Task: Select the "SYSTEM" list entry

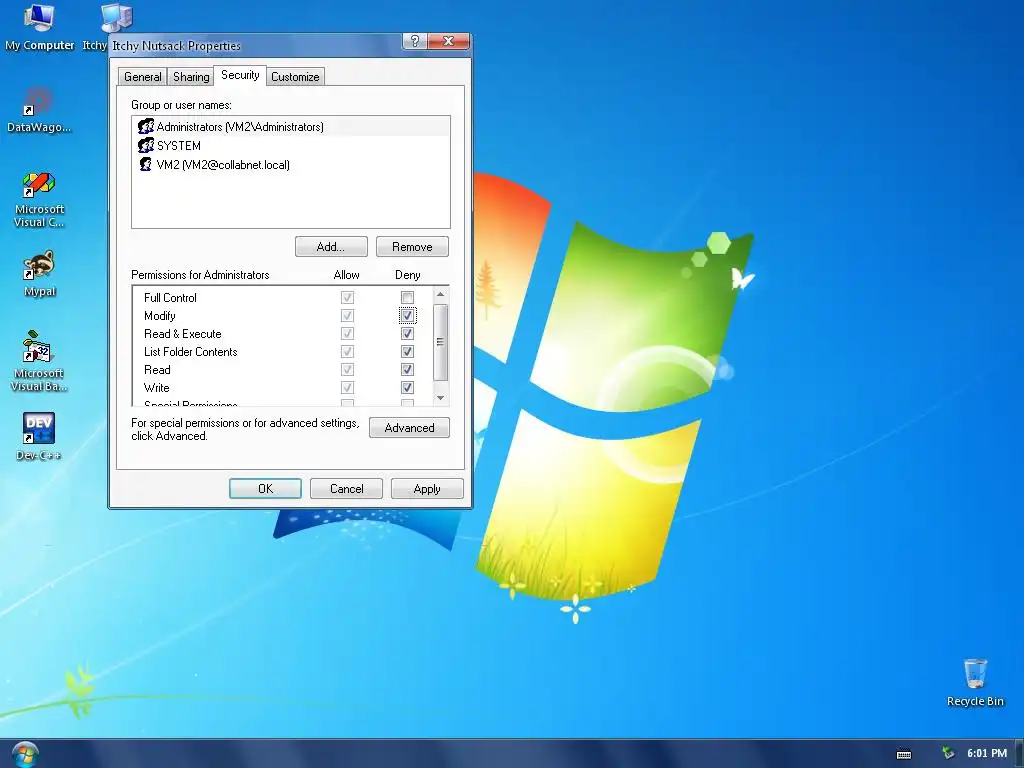Action: 291,145
